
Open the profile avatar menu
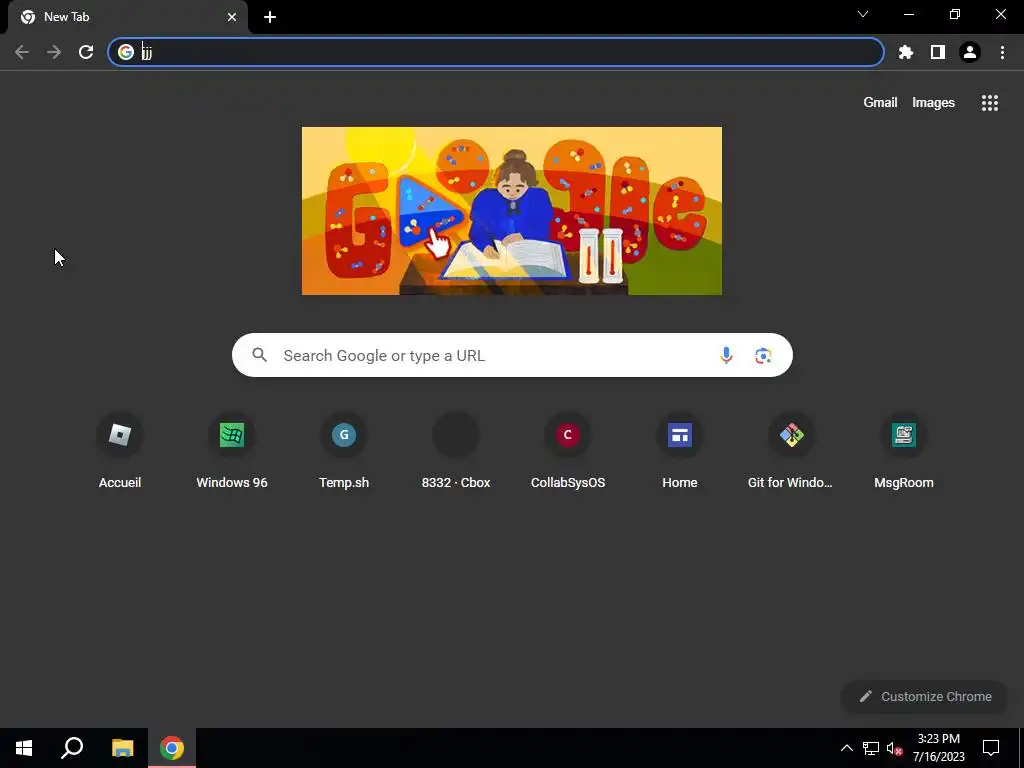pos(970,52)
